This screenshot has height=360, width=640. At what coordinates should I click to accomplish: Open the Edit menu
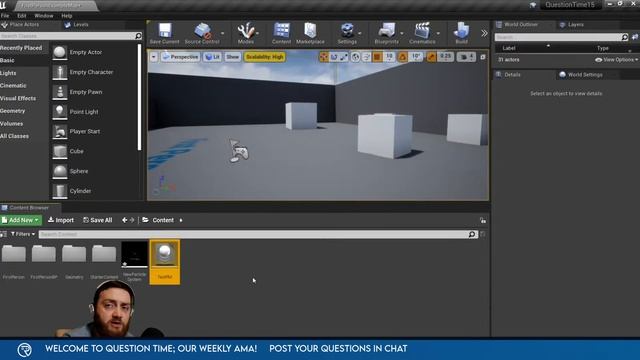(22, 16)
